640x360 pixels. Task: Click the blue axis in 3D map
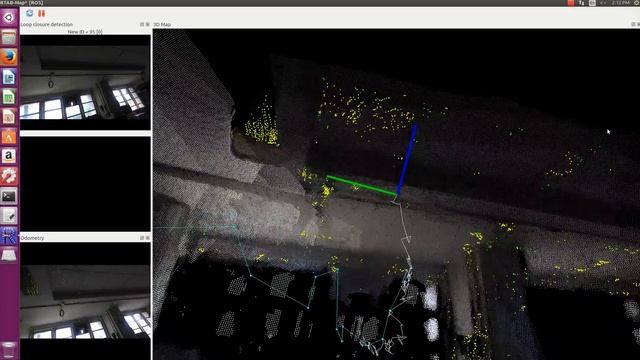pyautogui.click(x=407, y=159)
